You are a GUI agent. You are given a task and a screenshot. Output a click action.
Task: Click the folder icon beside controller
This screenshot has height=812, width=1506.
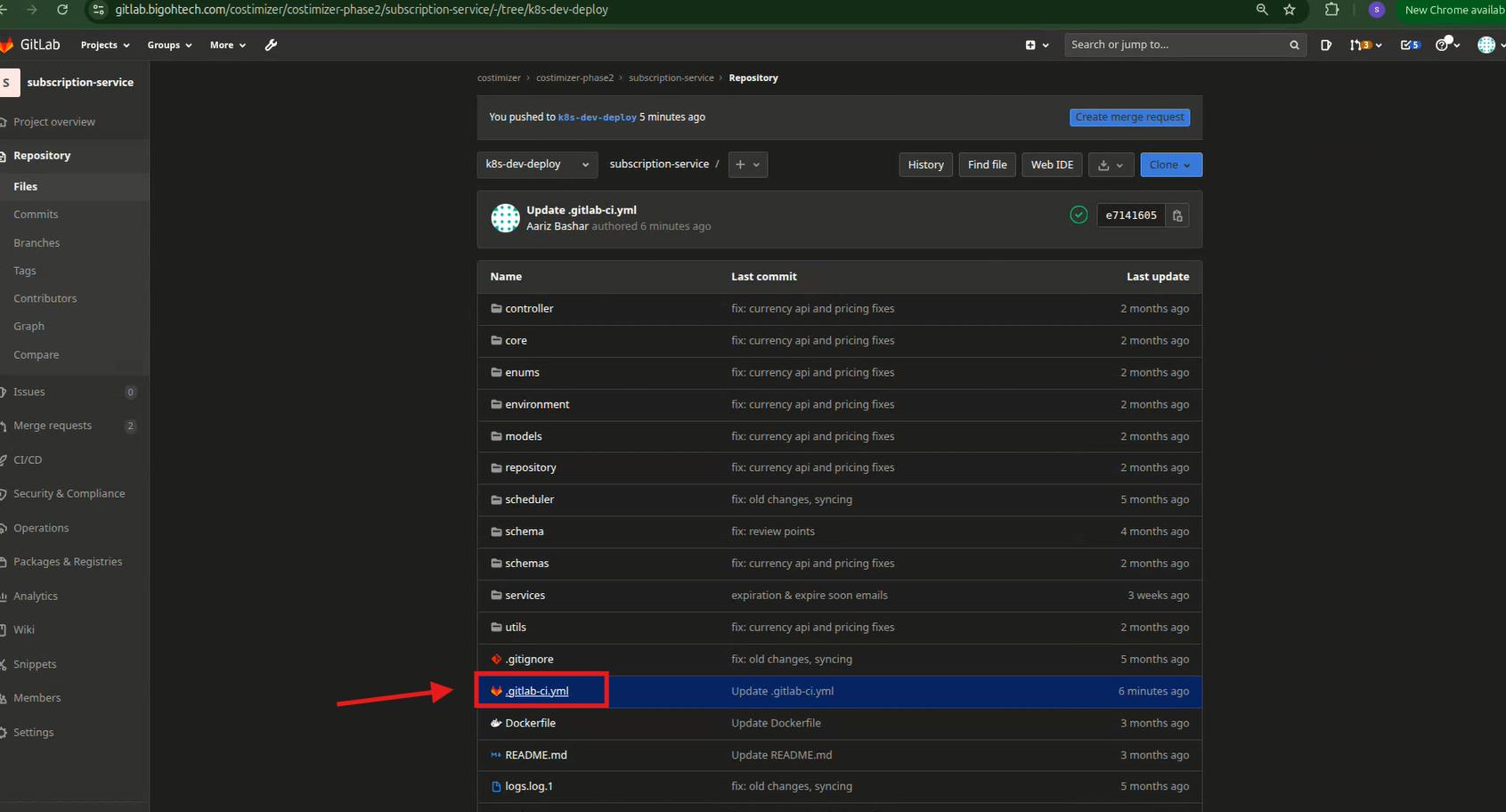point(496,309)
